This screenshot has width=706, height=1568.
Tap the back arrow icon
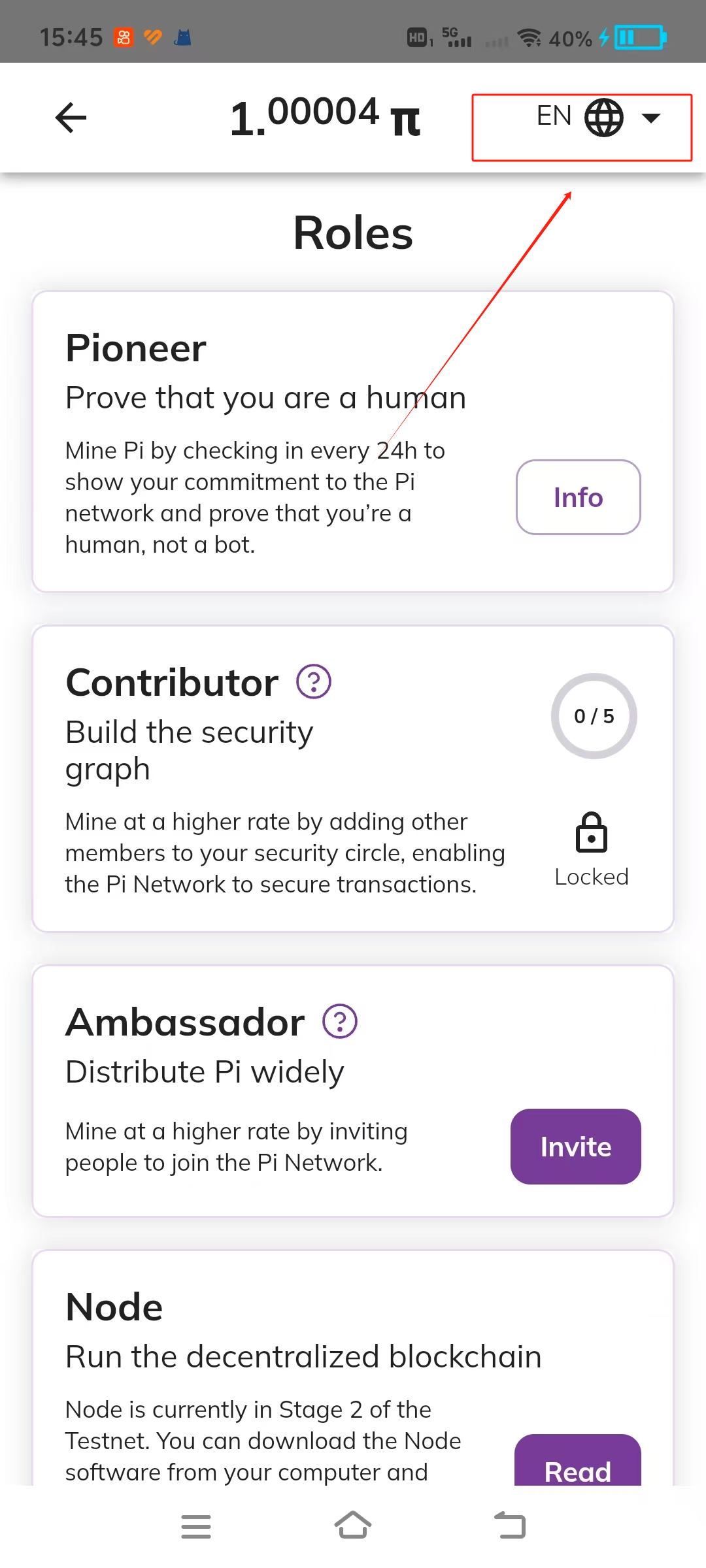[x=71, y=118]
